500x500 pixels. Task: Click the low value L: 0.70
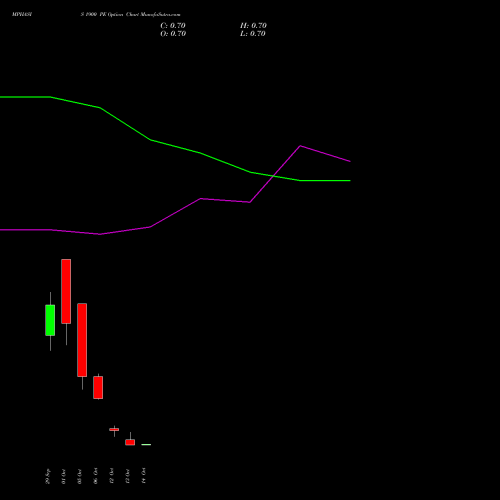click(253, 34)
